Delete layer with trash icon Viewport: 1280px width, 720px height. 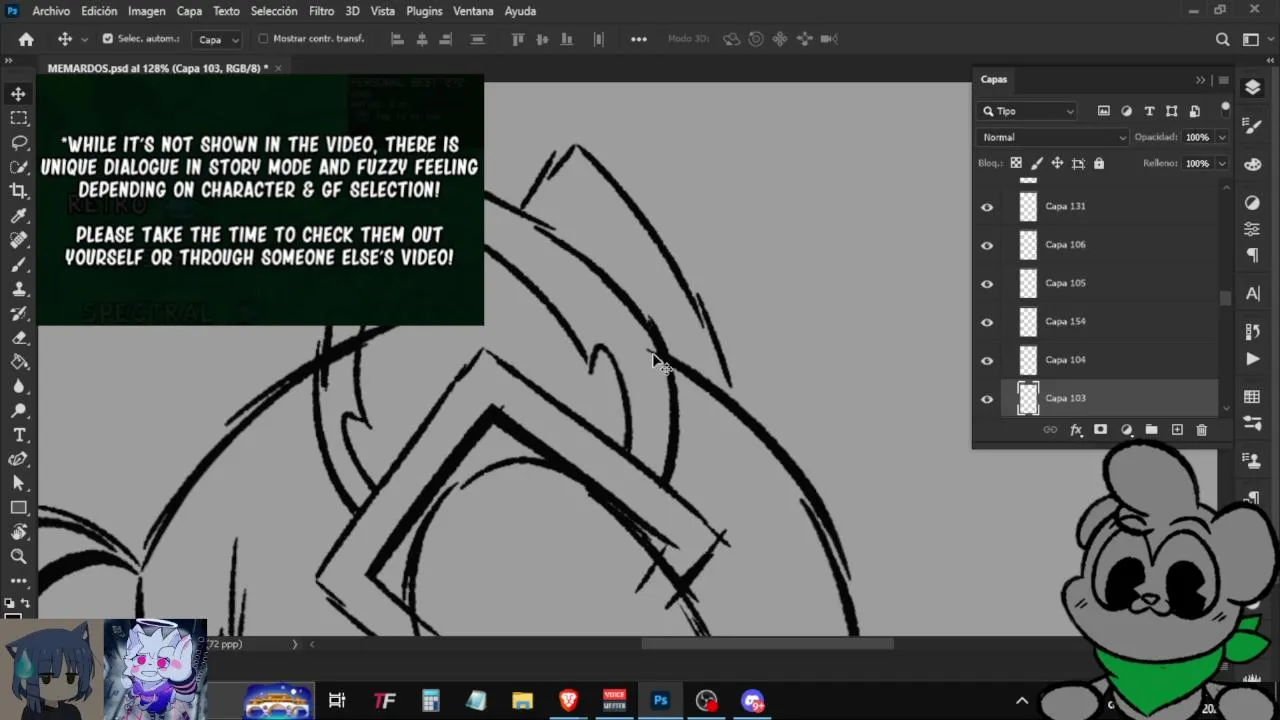(1201, 430)
